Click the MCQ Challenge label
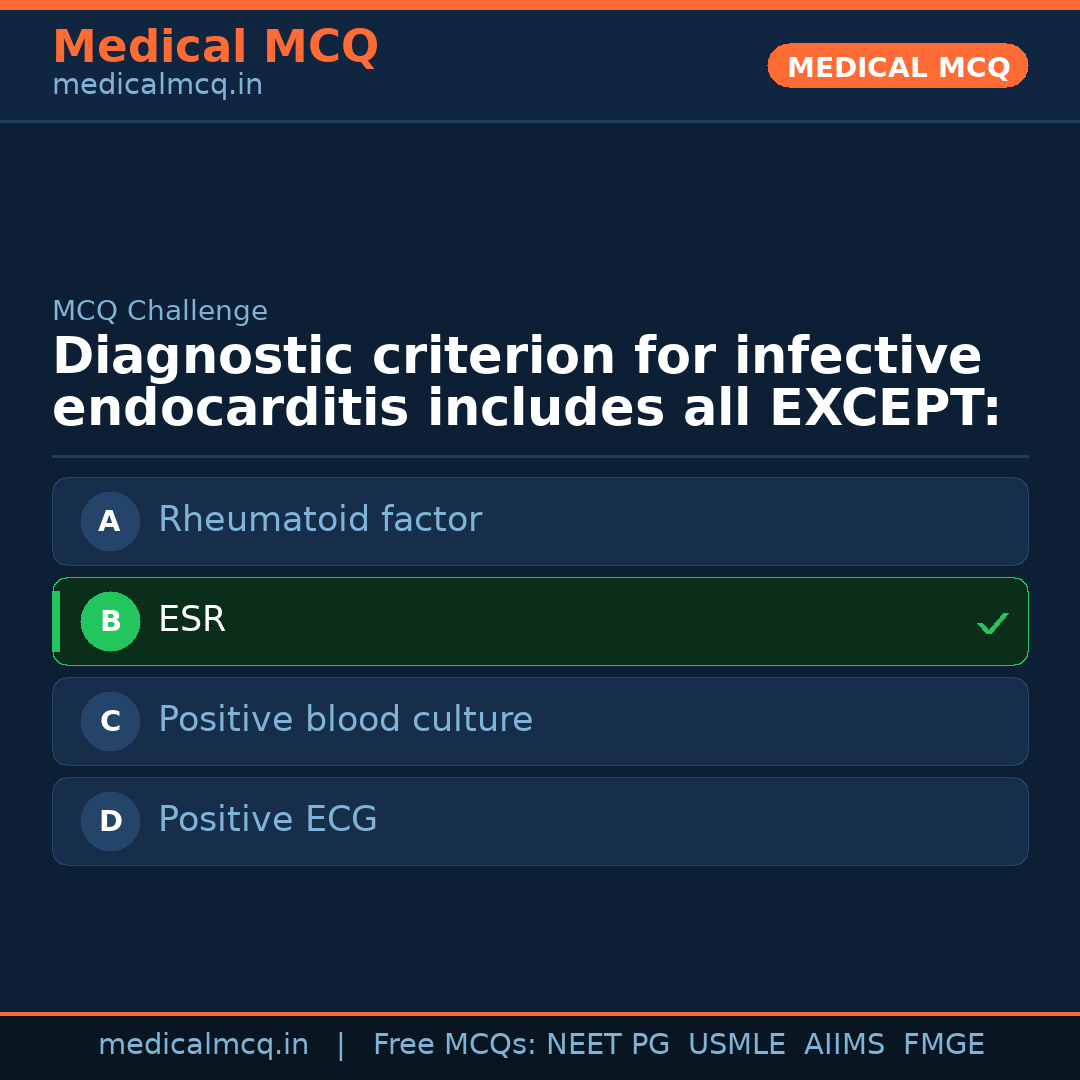The image size is (1080, 1080). point(160,311)
